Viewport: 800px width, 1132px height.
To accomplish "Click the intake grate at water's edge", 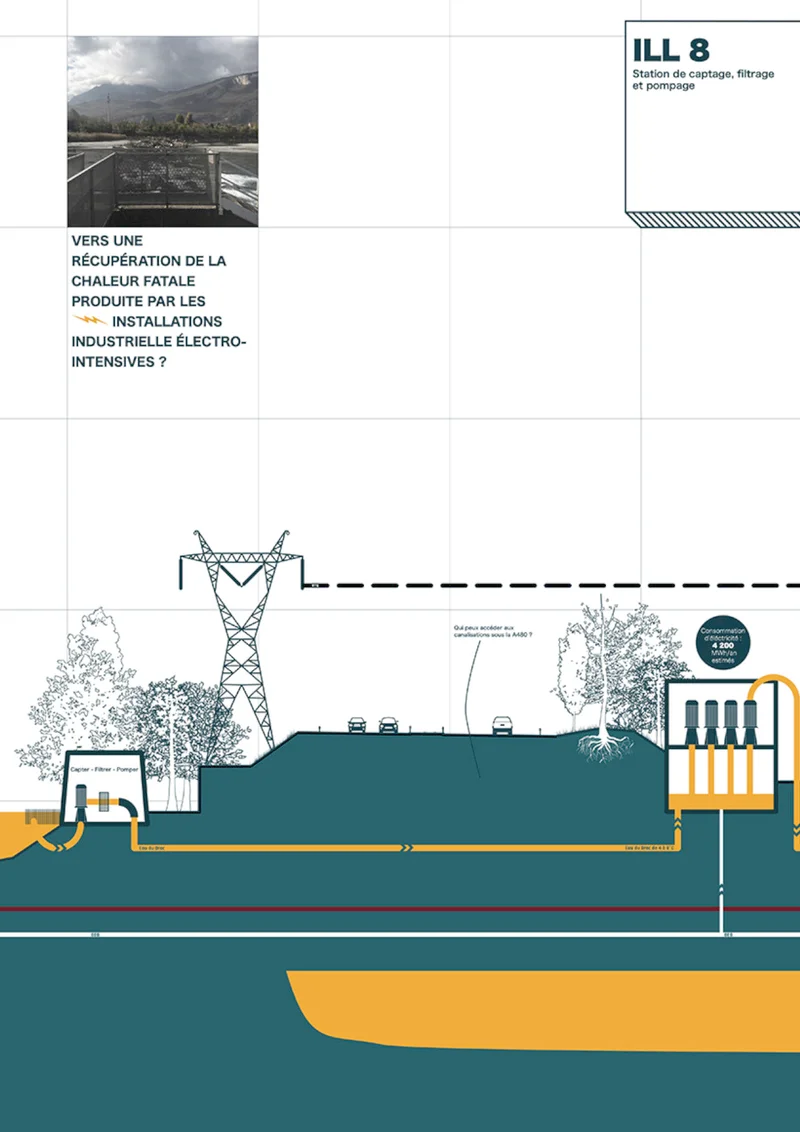I will pyautogui.click(x=39, y=818).
